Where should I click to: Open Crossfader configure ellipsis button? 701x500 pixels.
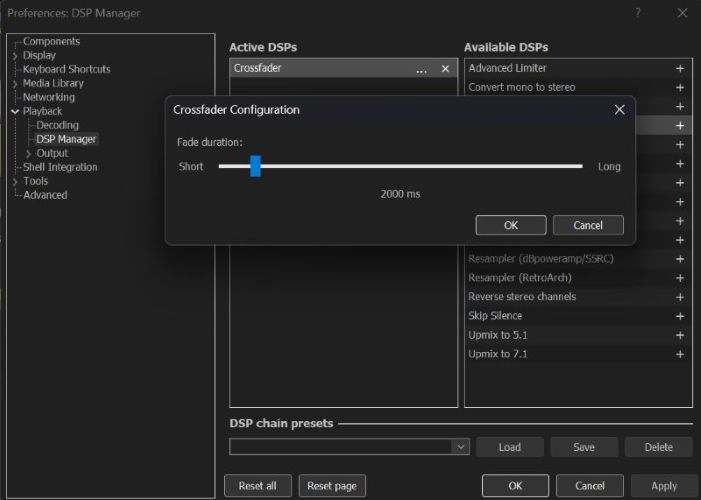[x=421, y=69]
